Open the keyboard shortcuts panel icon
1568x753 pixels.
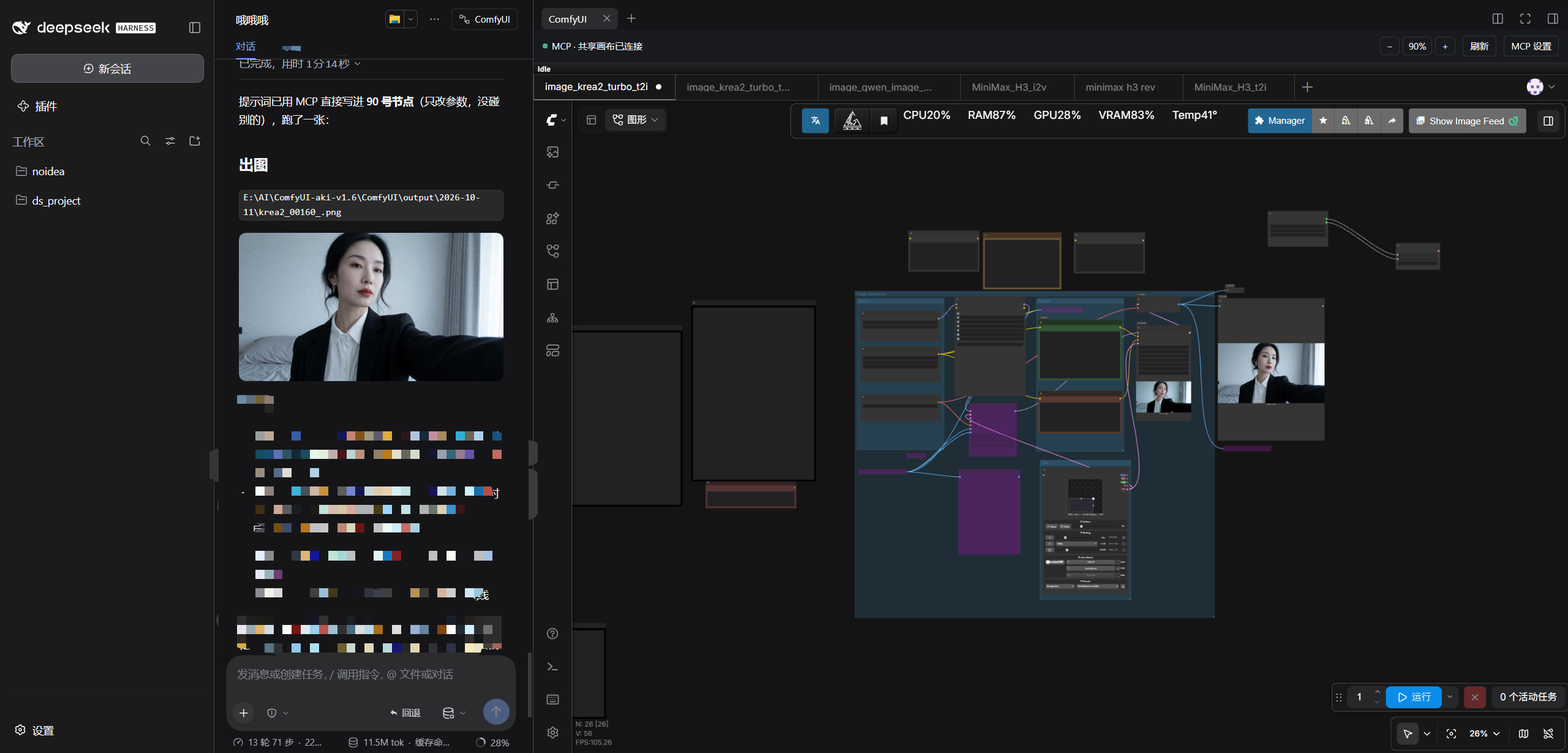(552, 699)
